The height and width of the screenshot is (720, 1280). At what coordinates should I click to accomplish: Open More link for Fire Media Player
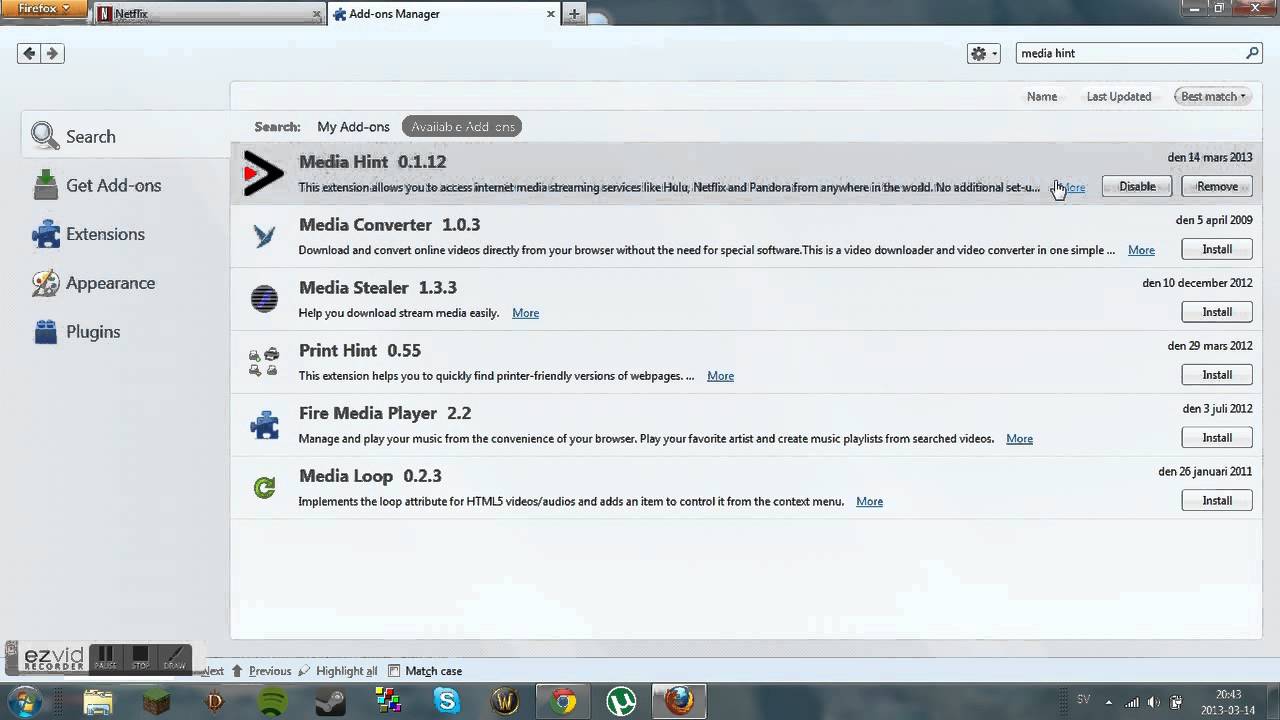click(1019, 439)
